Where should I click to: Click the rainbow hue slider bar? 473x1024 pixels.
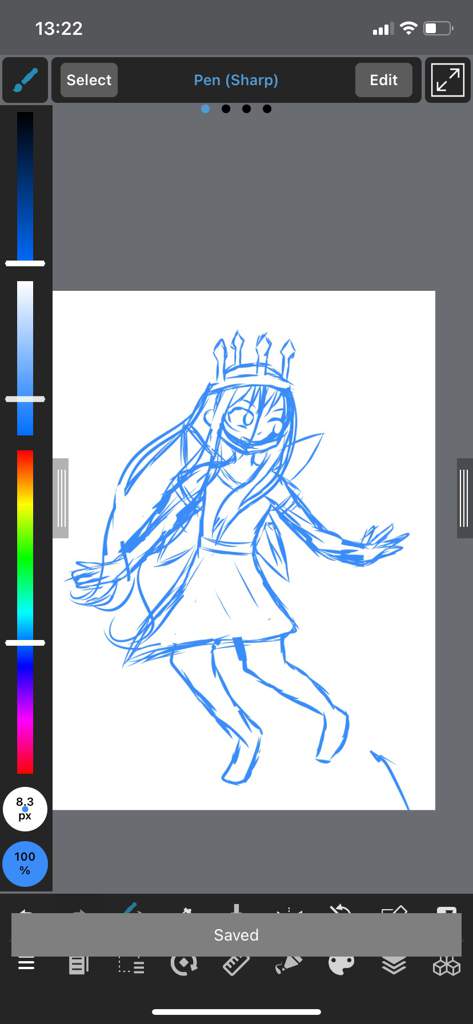(25, 611)
